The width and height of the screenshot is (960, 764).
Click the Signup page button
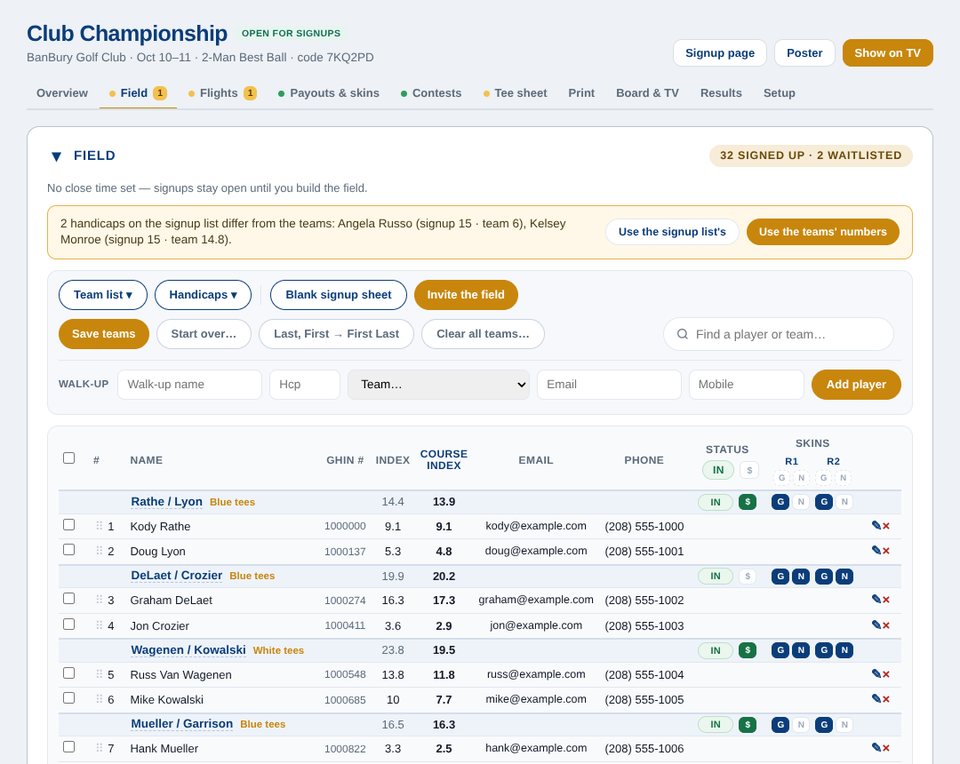[x=720, y=53]
